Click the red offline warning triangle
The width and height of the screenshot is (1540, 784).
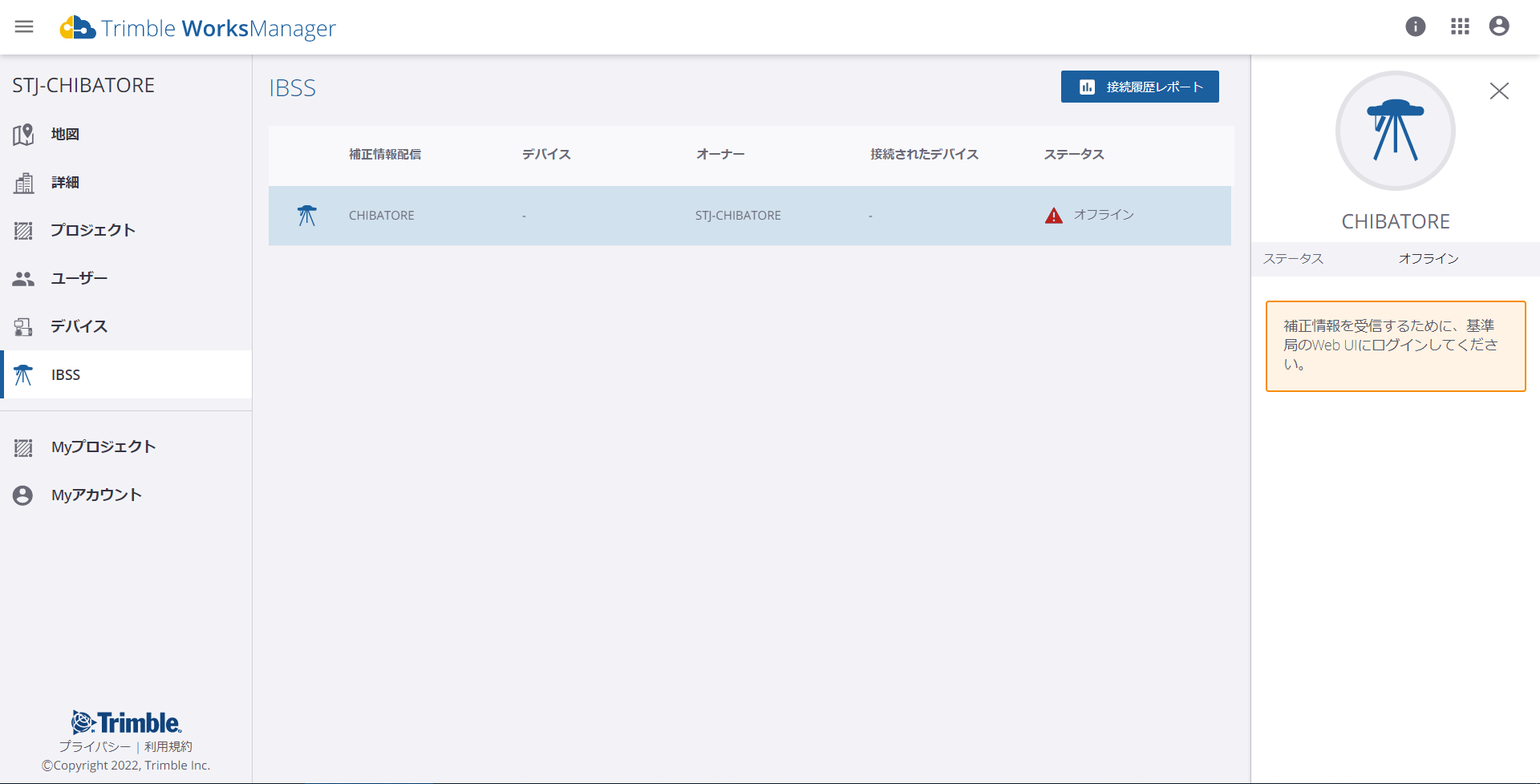coord(1054,216)
